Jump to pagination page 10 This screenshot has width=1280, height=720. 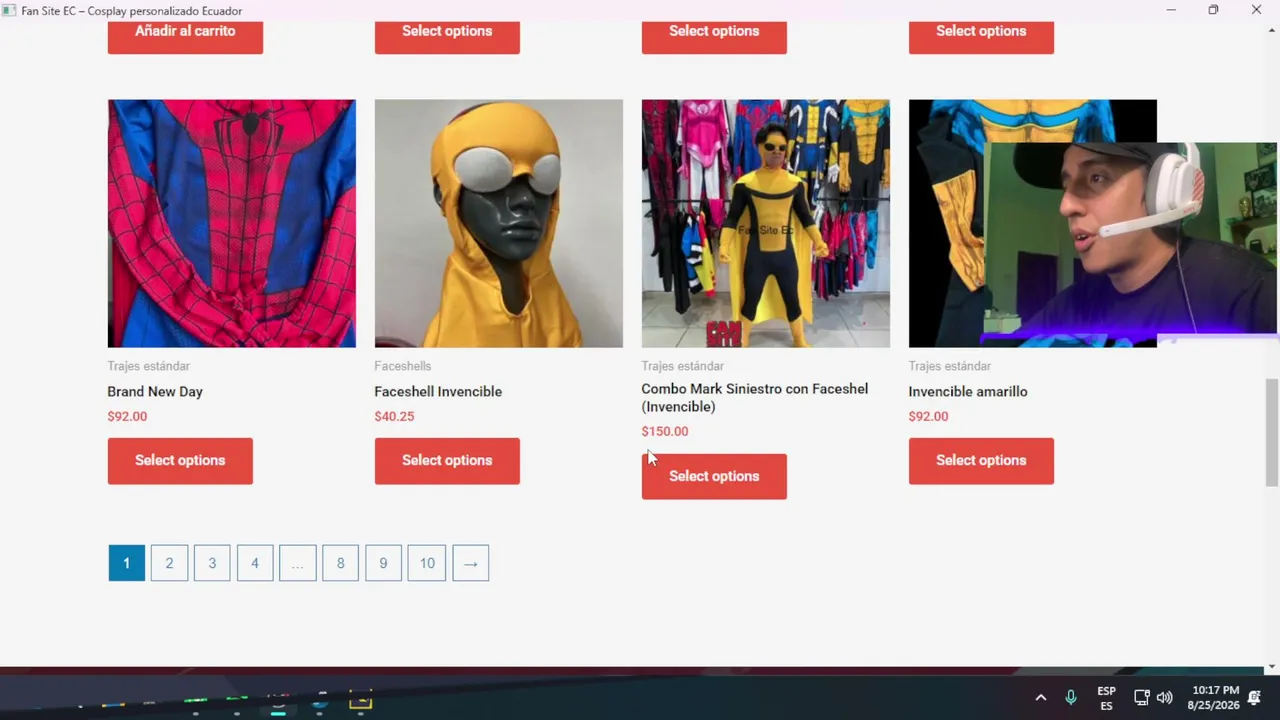[x=427, y=563]
